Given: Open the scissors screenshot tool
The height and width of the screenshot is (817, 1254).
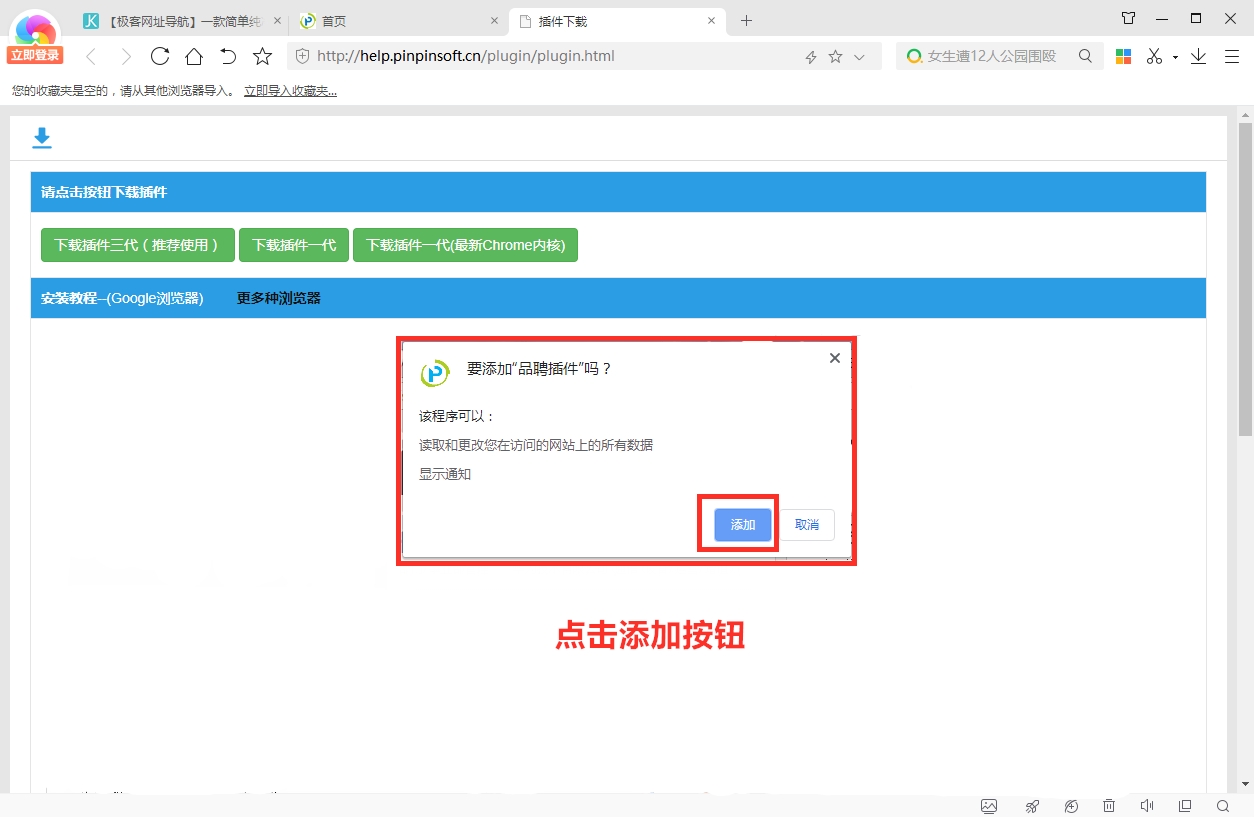Looking at the screenshot, I should [x=1154, y=56].
